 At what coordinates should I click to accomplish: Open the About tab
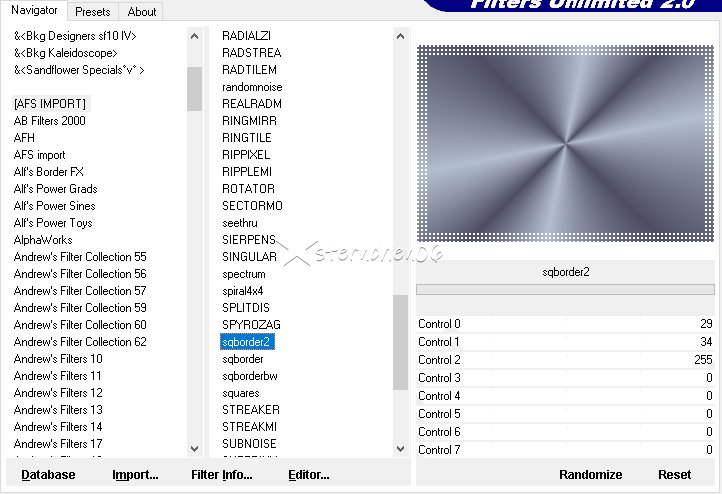(x=142, y=12)
